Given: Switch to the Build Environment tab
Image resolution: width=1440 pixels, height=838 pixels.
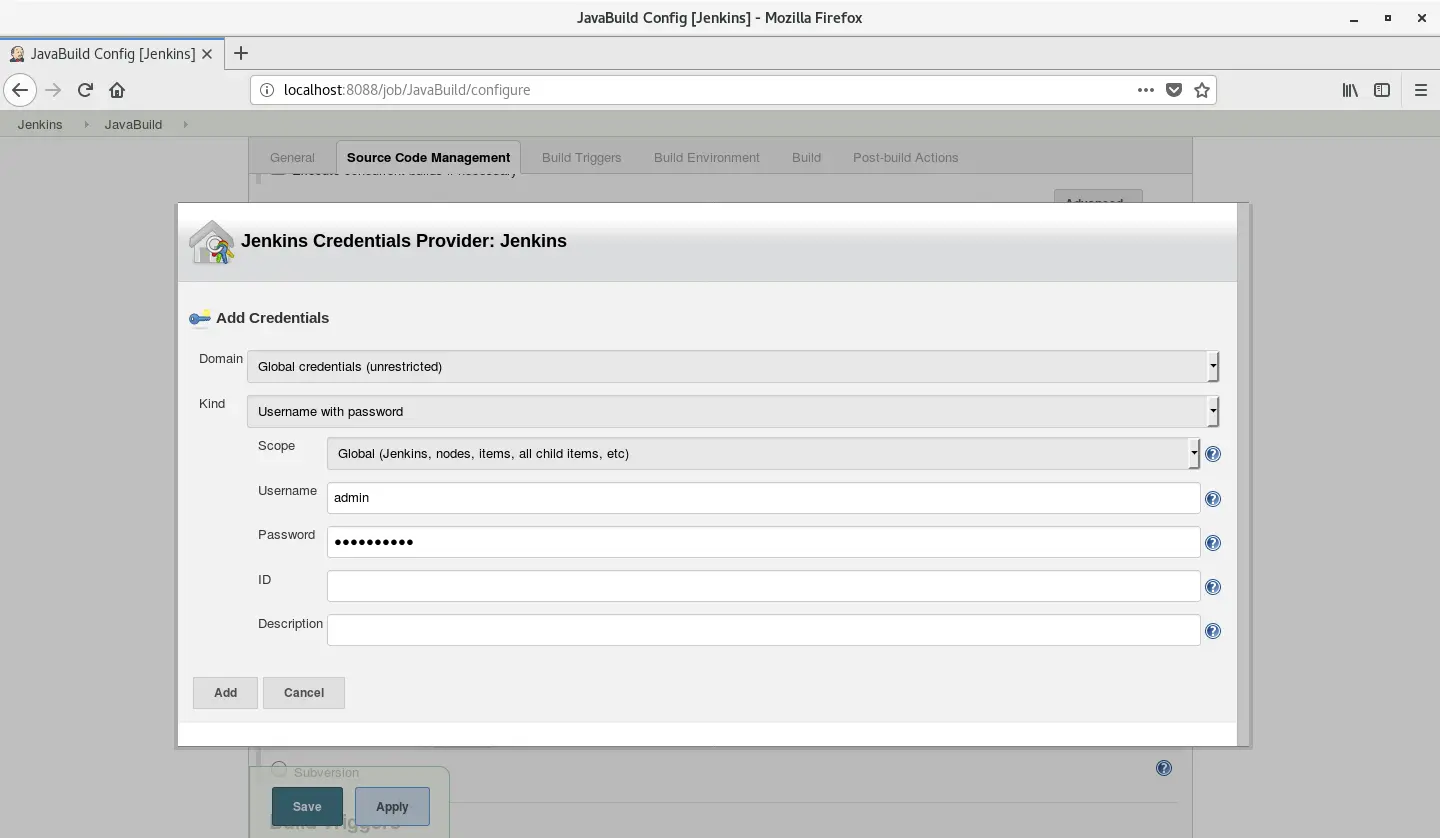Looking at the screenshot, I should (x=707, y=157).
